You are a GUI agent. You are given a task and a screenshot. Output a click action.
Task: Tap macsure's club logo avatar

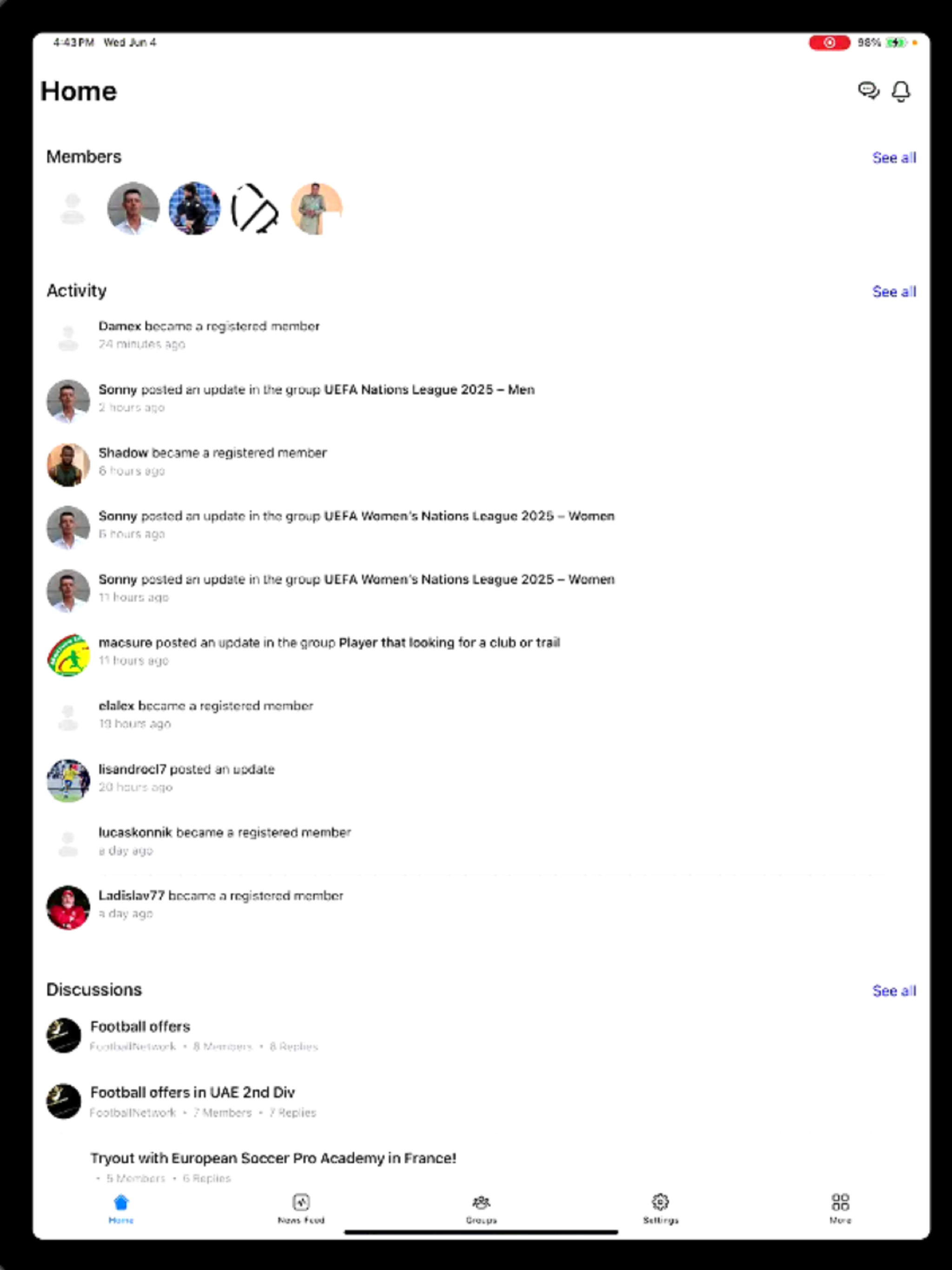point(68,655)
